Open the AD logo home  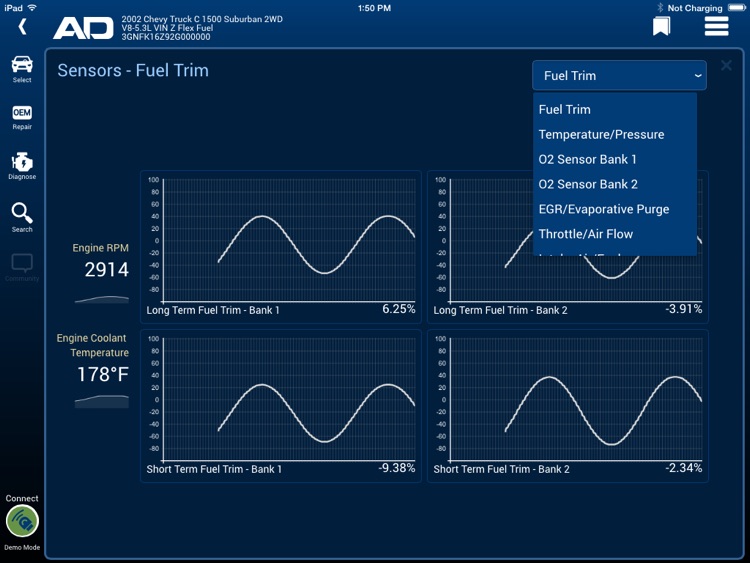click(x=83, y=28)
